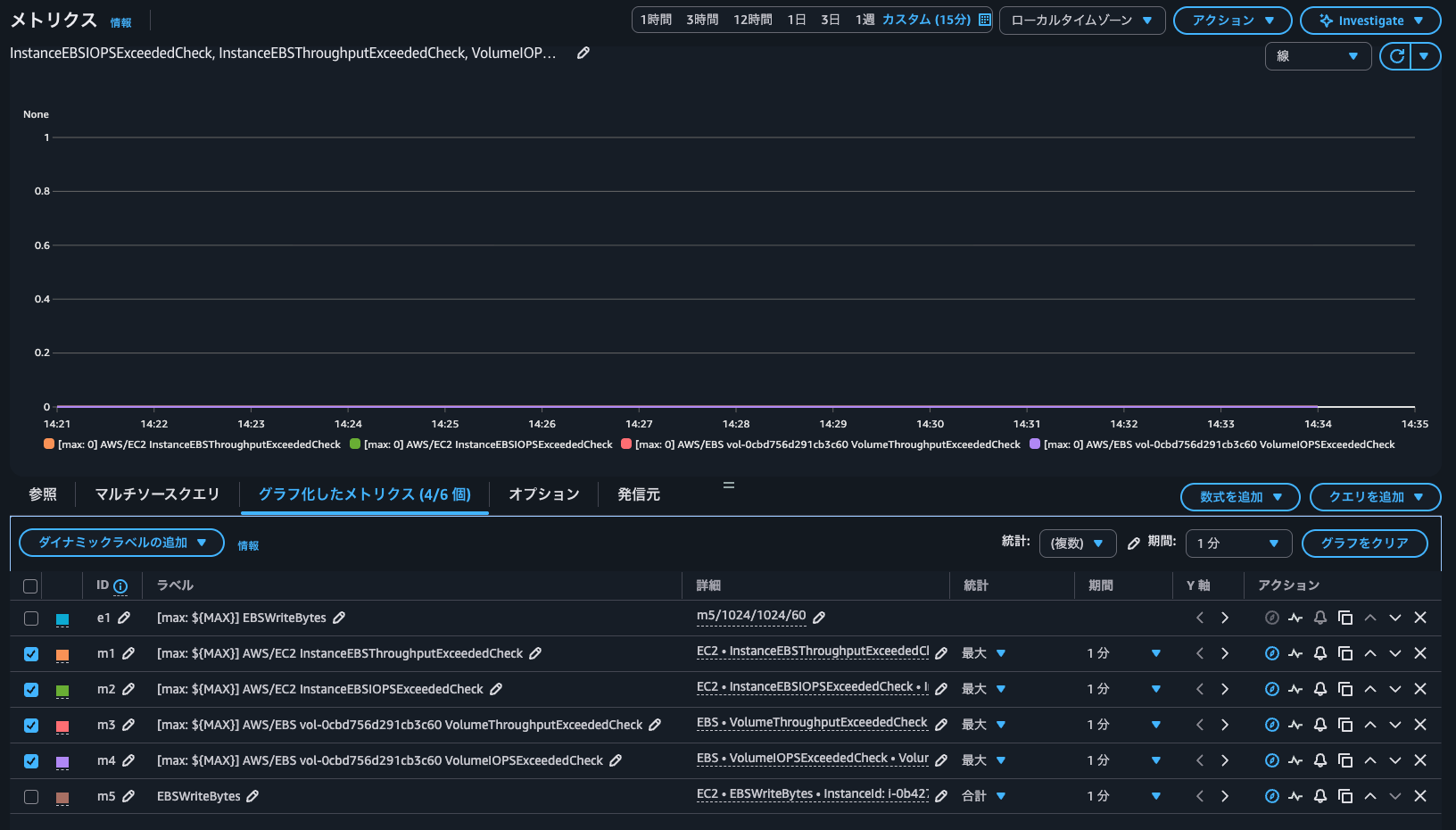The image size is (1456, 830).
Task: Edit the graph title with the pencil icon
Action: tap(583, 54)
